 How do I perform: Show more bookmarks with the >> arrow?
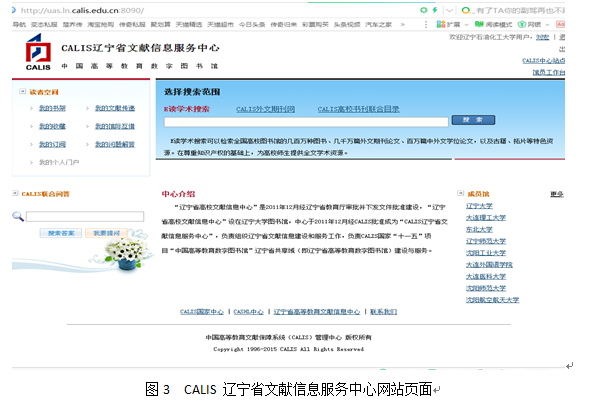point(403,25)
